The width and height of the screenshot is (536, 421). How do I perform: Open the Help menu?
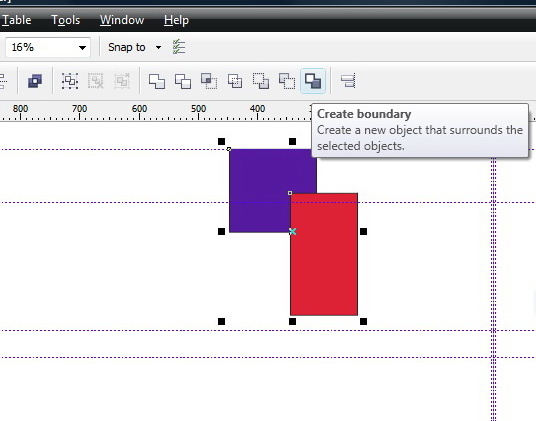pos(176,20)
